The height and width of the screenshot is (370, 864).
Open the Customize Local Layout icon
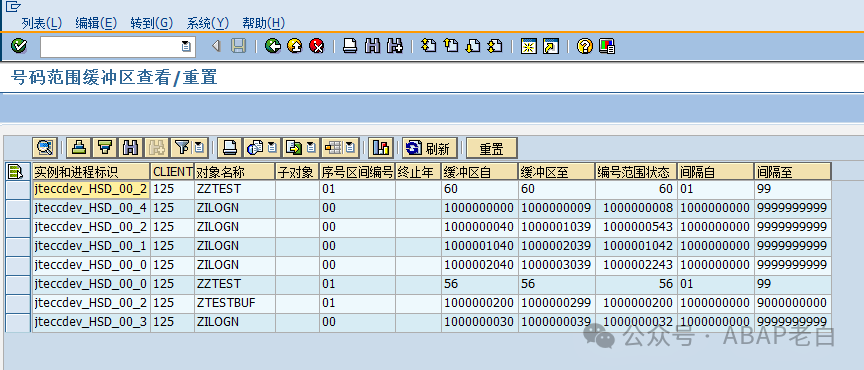(x=607, y=46)
